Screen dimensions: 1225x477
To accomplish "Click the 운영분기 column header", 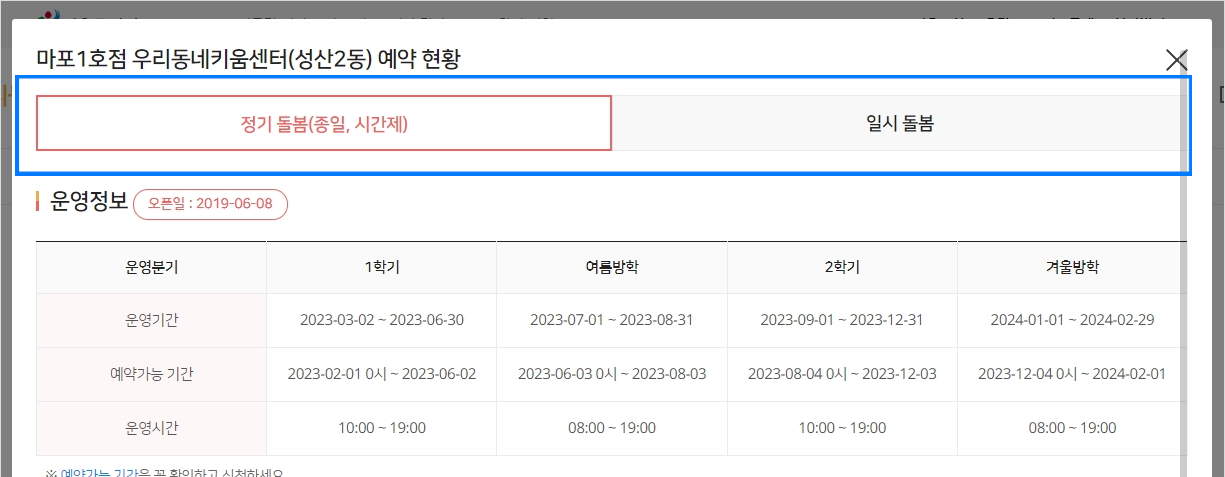I will [151, 267].
